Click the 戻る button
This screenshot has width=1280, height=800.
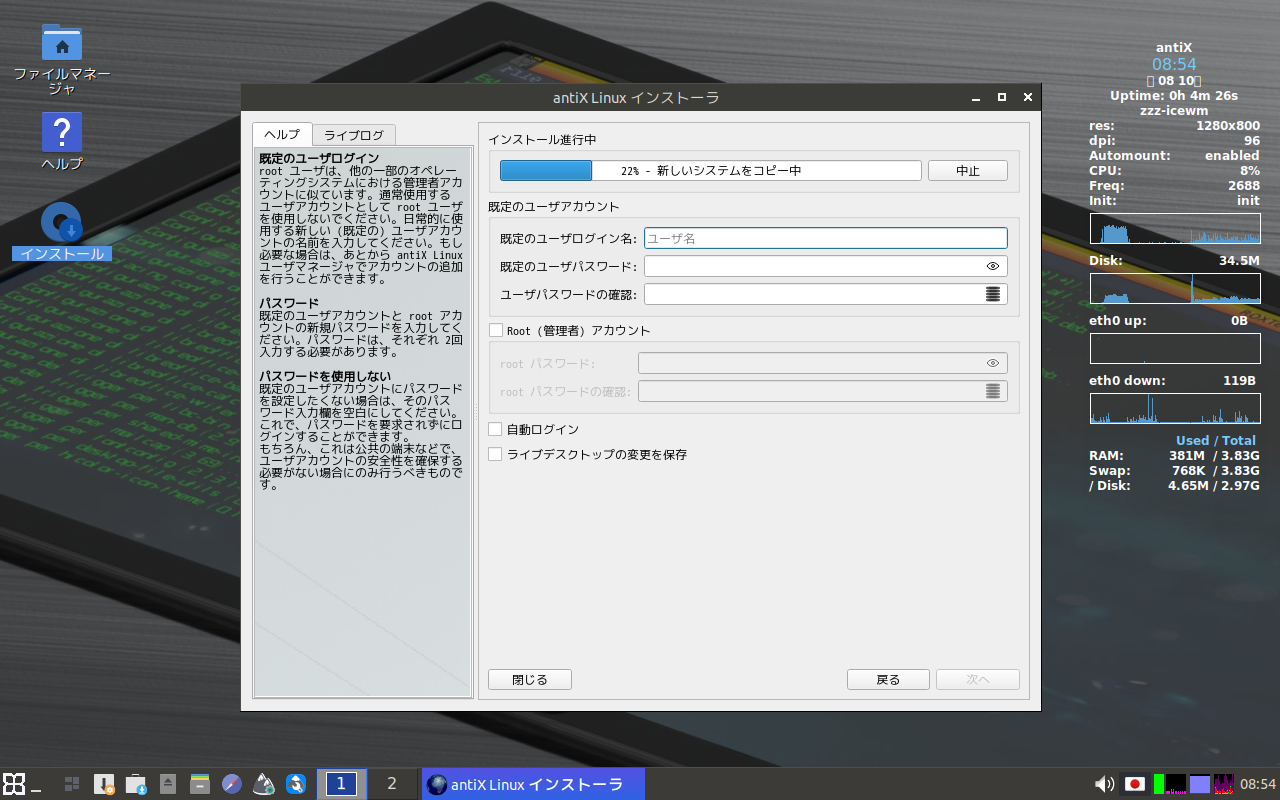(x=888, y=680)
